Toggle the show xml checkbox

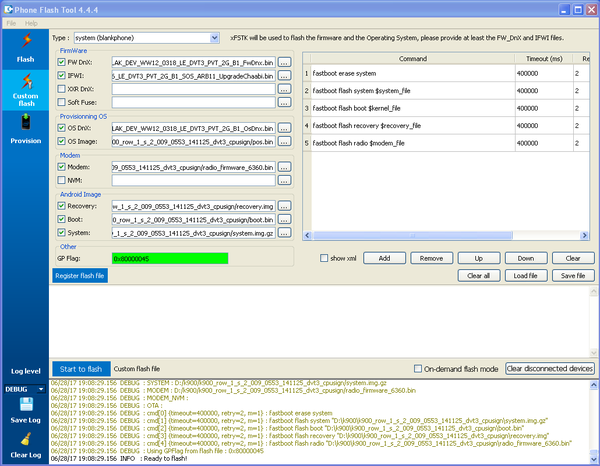[x=326, y=258]
